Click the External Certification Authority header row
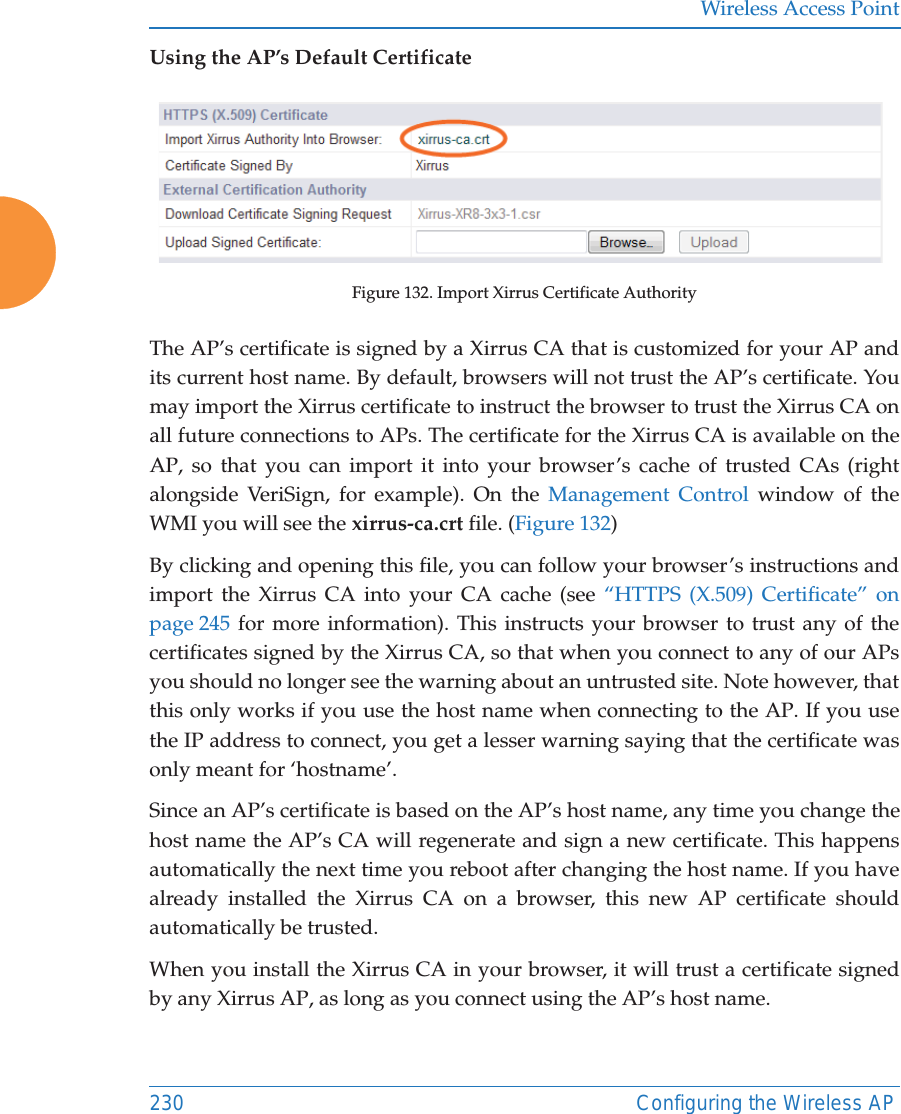Screen dimensions: 901x1114 pyautogui.click(x=264, y=189)
